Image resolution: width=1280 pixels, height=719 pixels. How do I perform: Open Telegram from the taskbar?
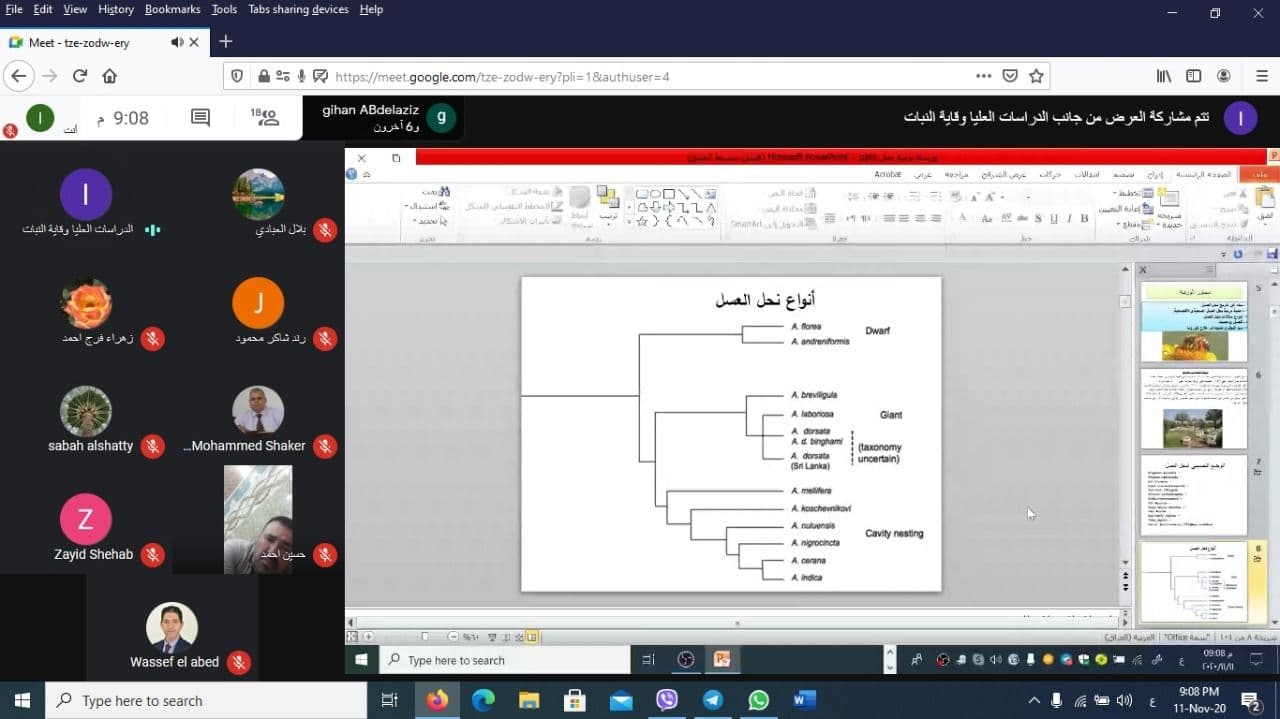pos(713,700)
